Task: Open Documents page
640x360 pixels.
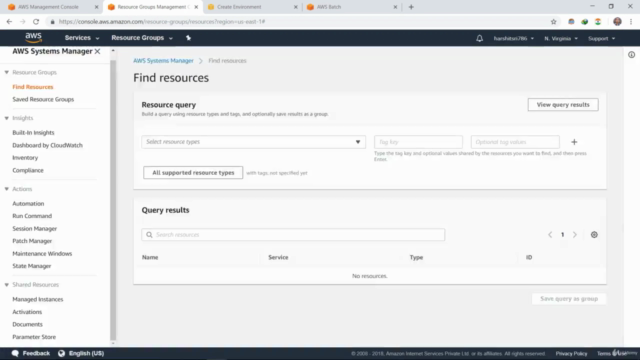Action: pos(27,324)
